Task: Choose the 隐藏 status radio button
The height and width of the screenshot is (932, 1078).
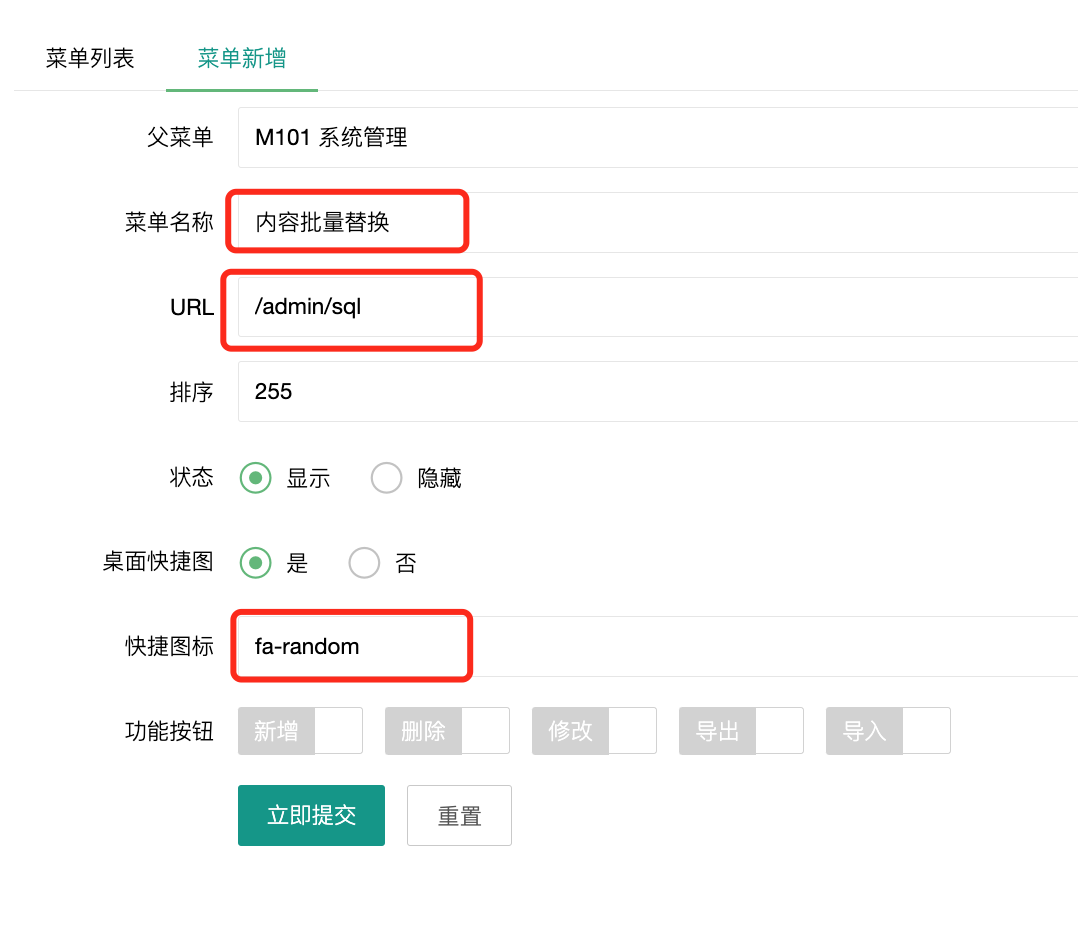Action: click(386, 478)
